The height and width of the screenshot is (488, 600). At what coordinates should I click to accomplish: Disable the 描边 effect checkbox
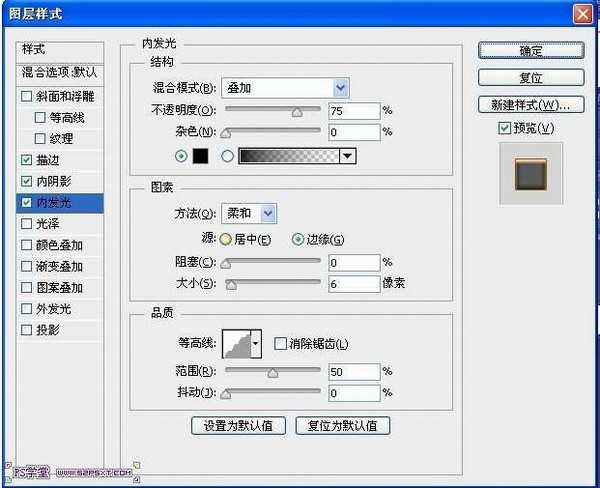coord(26,160)
